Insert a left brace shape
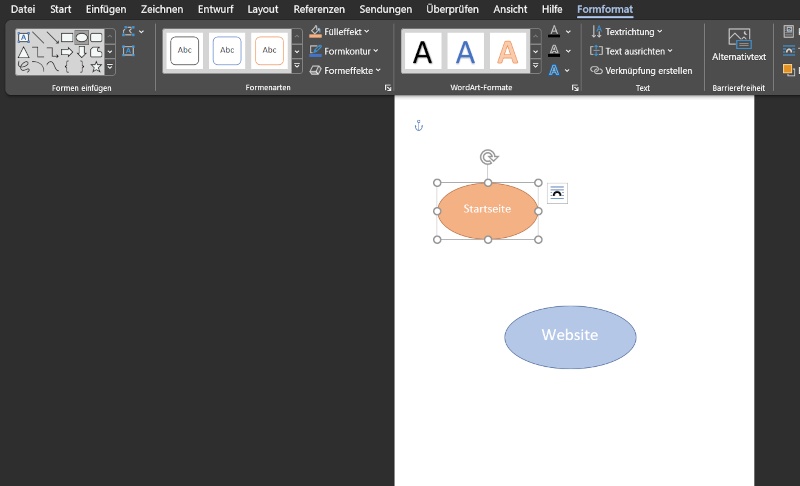This screenshot has height=486, width=800. [x=67, y=67]
